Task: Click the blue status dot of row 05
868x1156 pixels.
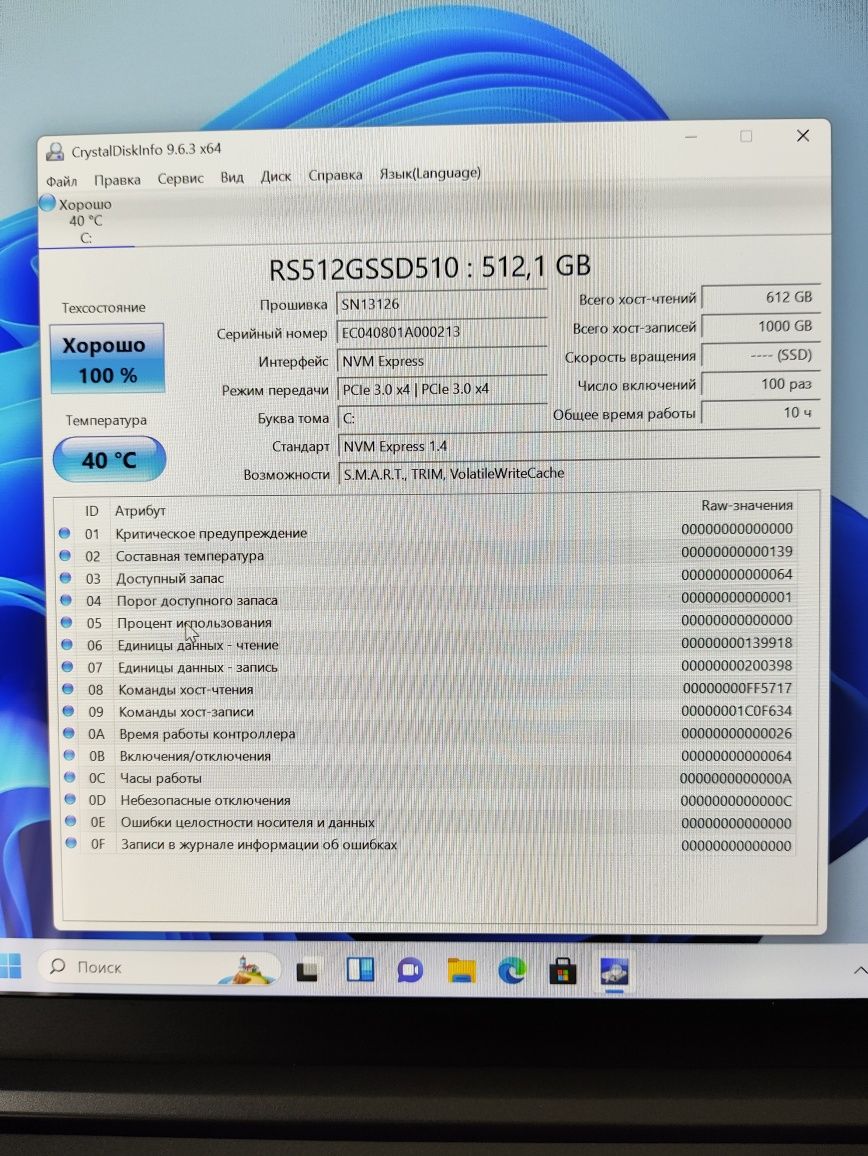Action: (66, 622)
